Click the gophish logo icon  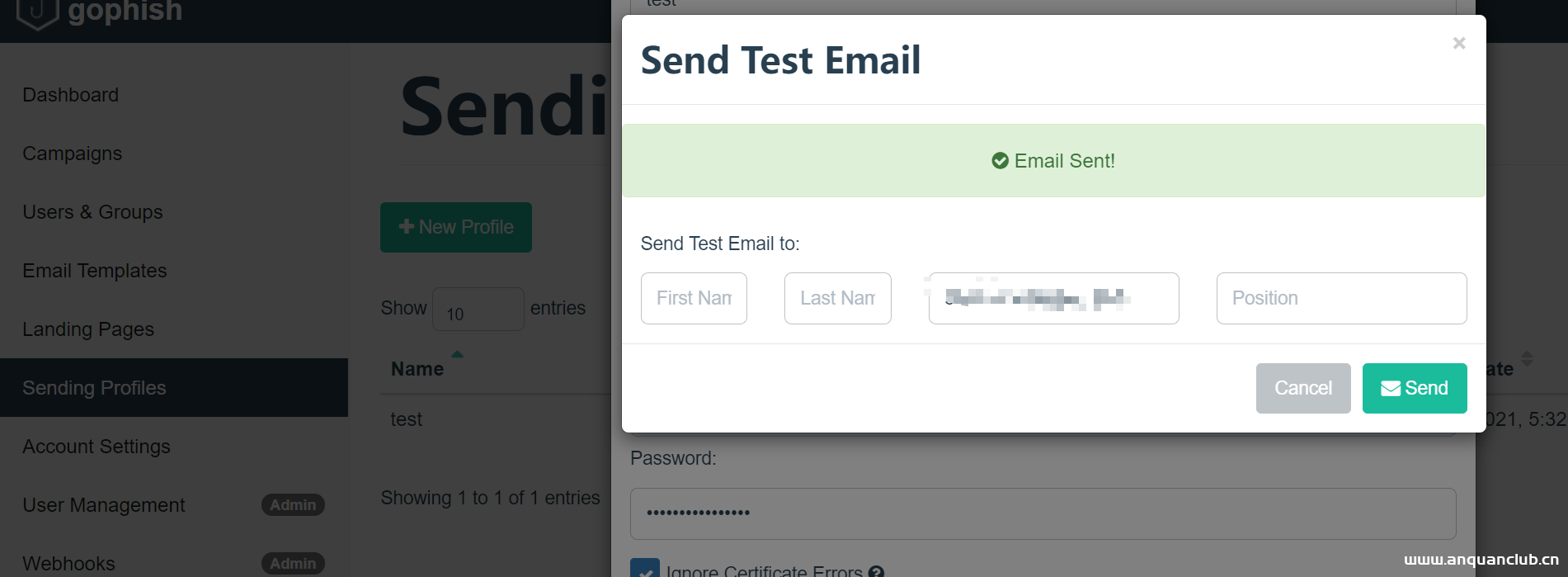point(37,12)
